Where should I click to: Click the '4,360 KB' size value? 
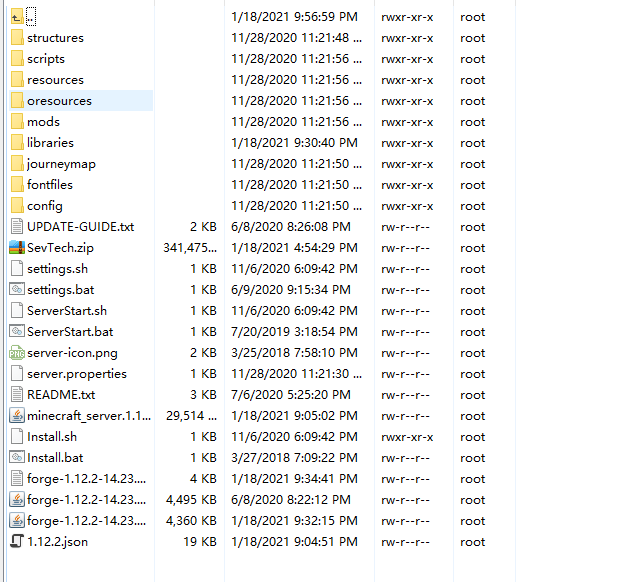pyautogui.click(x=191, y=521)
